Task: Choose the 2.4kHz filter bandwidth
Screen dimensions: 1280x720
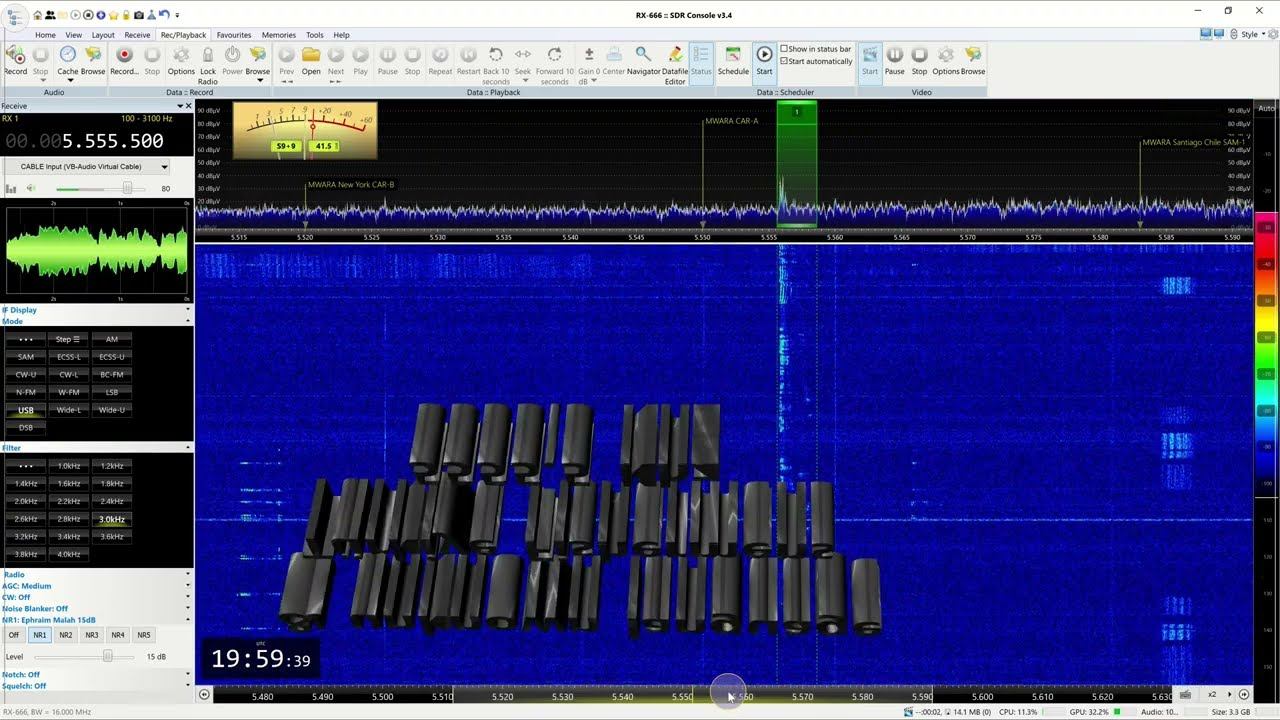Action: [112, 501]
